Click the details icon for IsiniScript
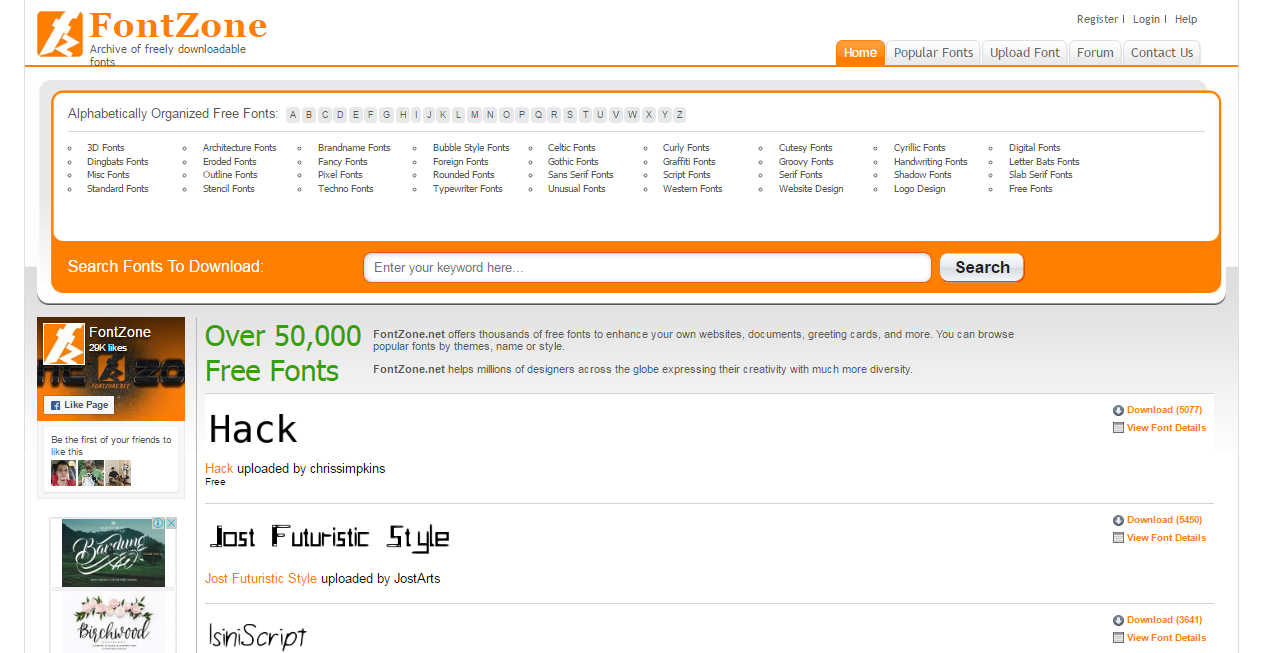This screenshot has width=1263, height=653. point(1118,638)
